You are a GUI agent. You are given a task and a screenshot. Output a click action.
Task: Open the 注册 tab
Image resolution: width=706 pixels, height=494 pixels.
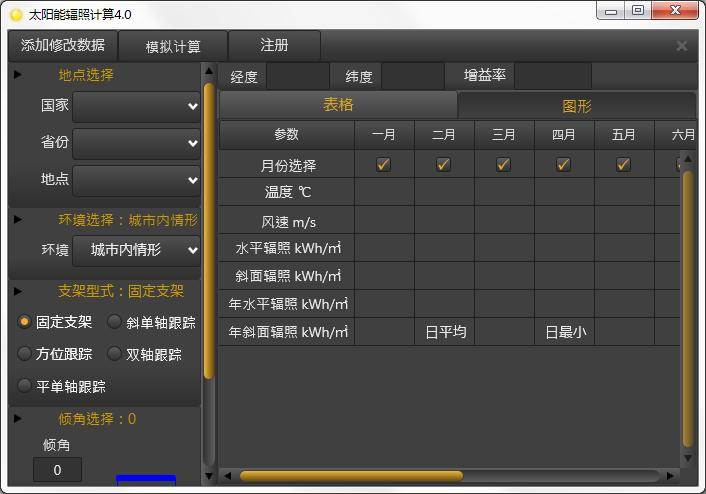[274, 45]
